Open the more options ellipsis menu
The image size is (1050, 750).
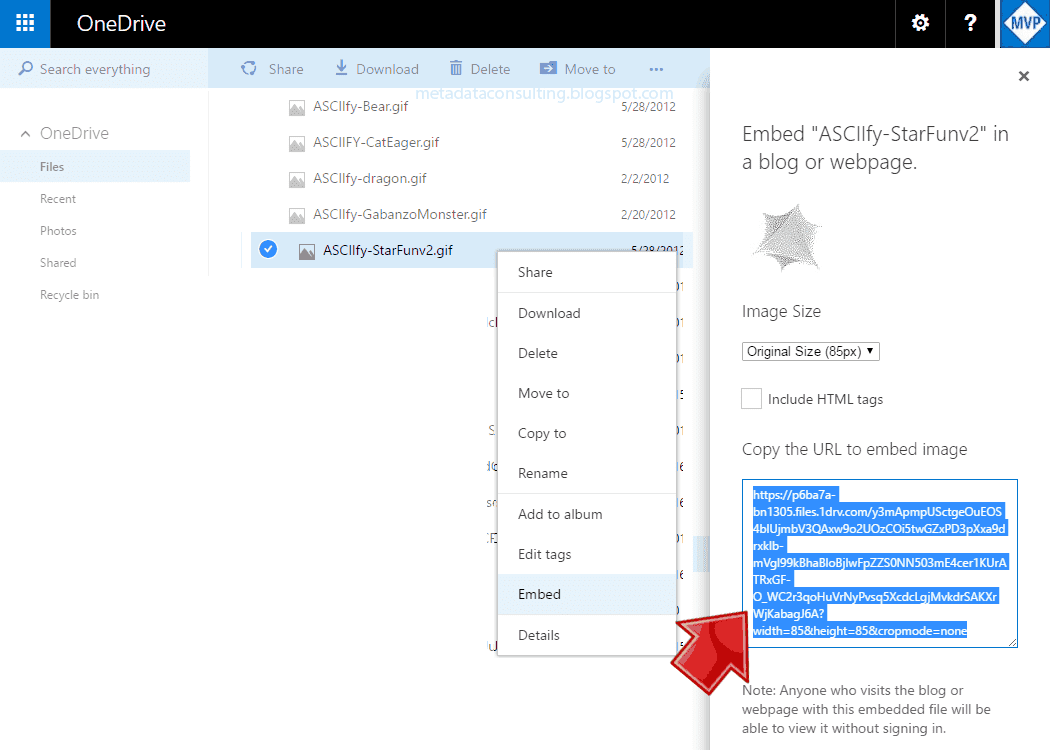pos(656,68)
